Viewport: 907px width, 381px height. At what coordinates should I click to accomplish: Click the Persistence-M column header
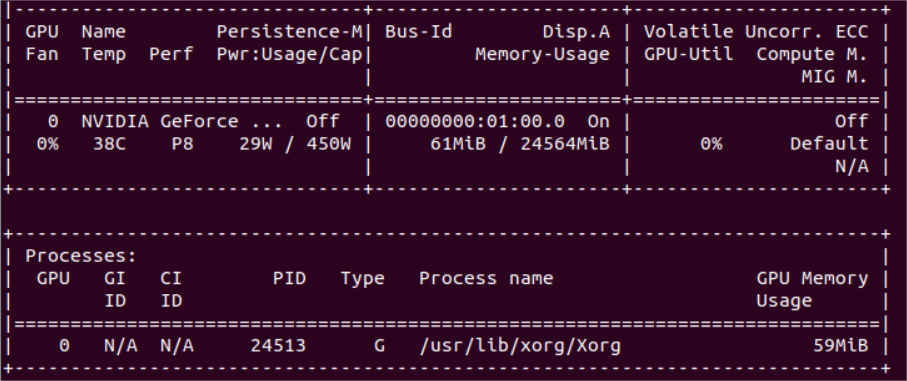click(289, 32)
